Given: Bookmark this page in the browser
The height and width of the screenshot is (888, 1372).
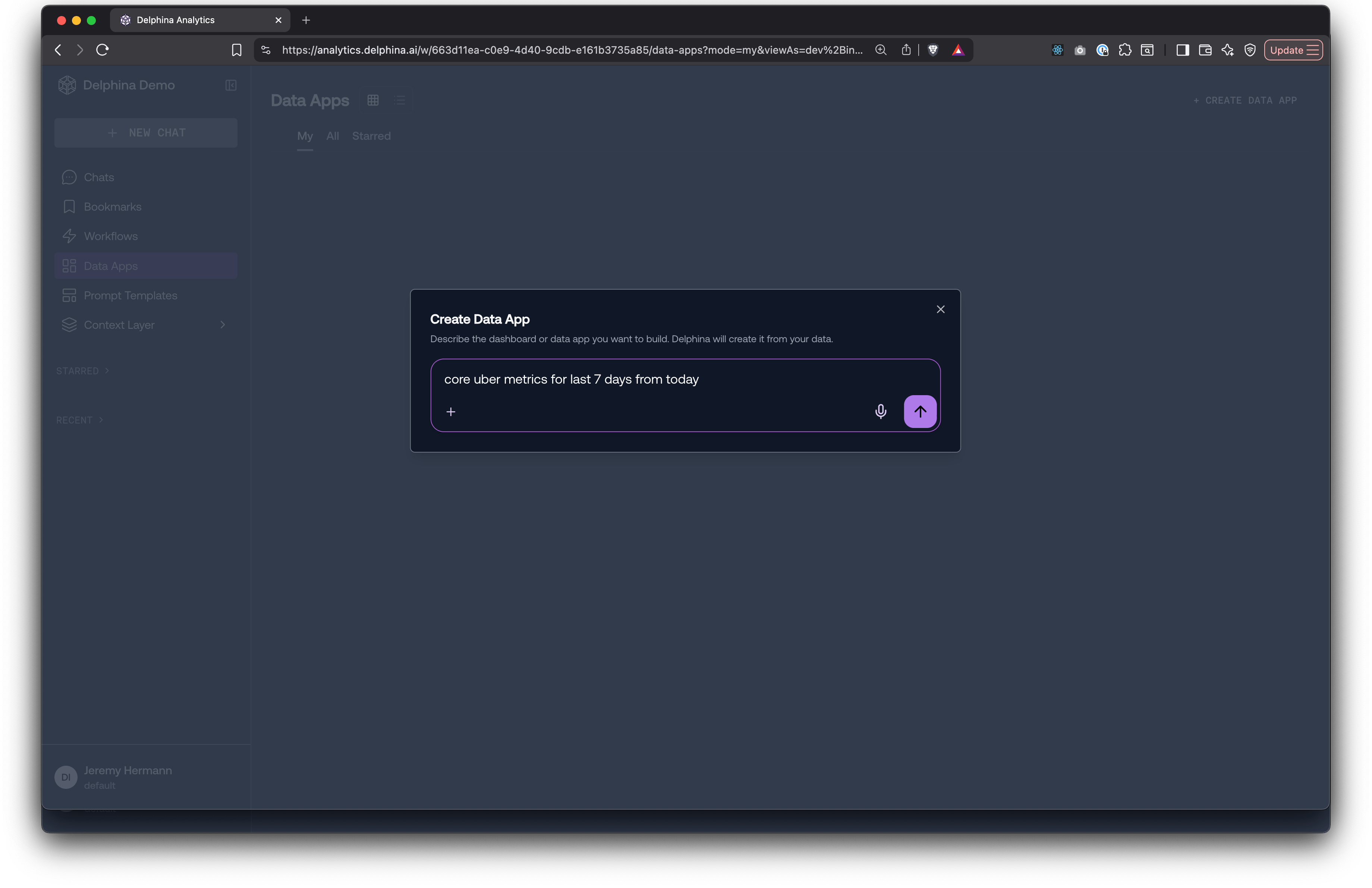Looking at the screenshot, I should pyautogui.click(x=236, y=50).
